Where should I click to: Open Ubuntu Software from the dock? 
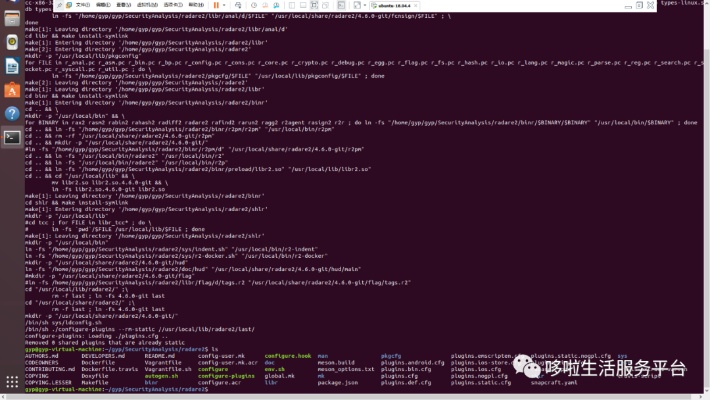pyautogui.click(x=10, y=91)
